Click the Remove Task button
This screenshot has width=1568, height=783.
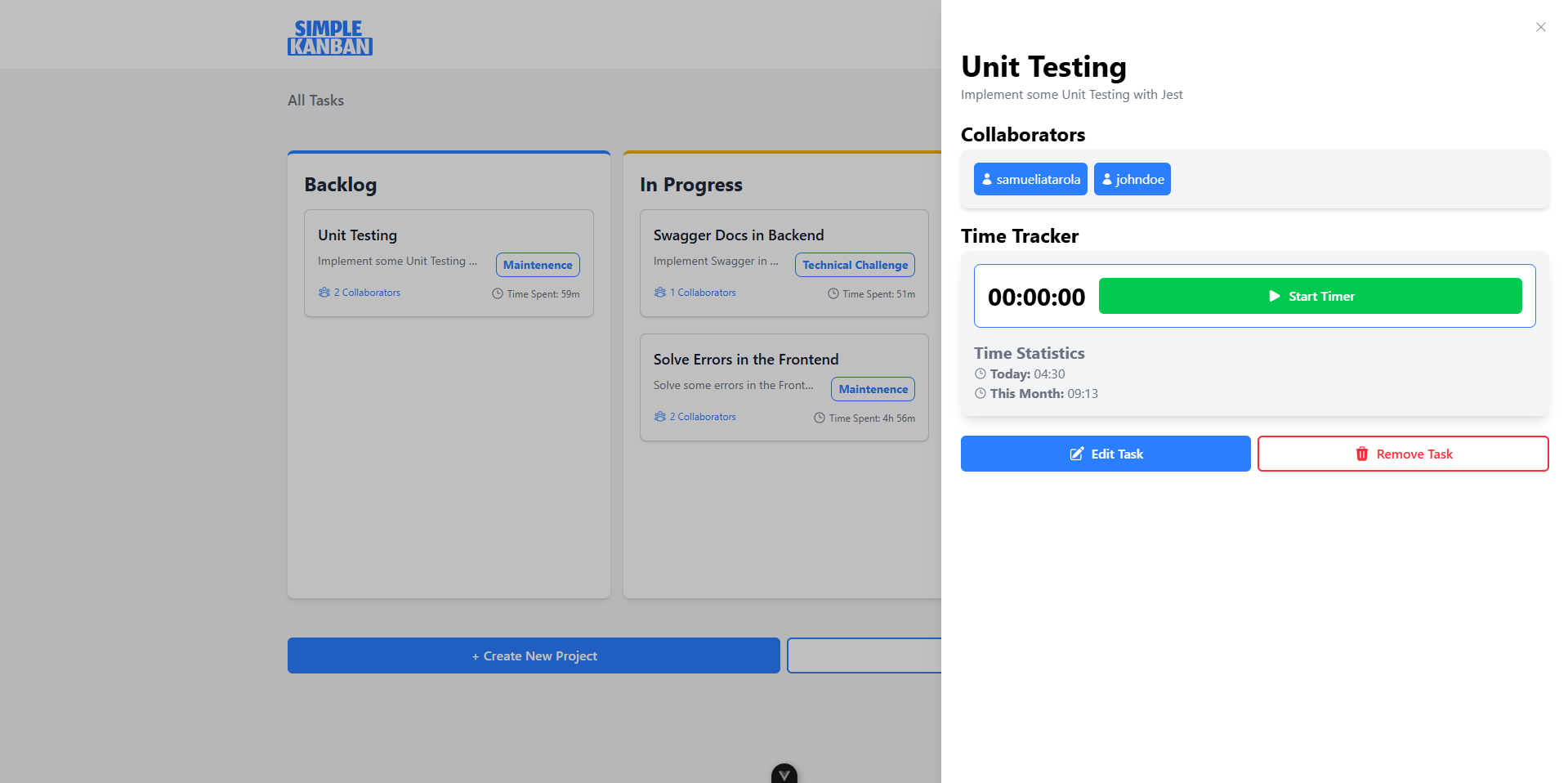(1403, 454)
